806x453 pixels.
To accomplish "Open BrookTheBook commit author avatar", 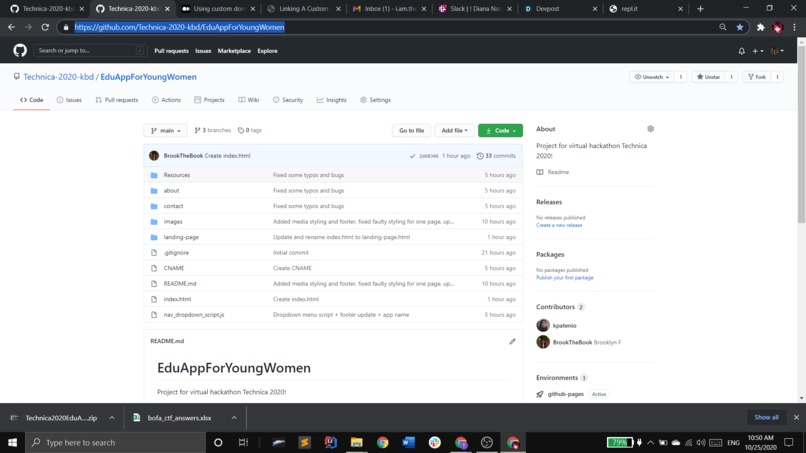I will pos(154,156).
